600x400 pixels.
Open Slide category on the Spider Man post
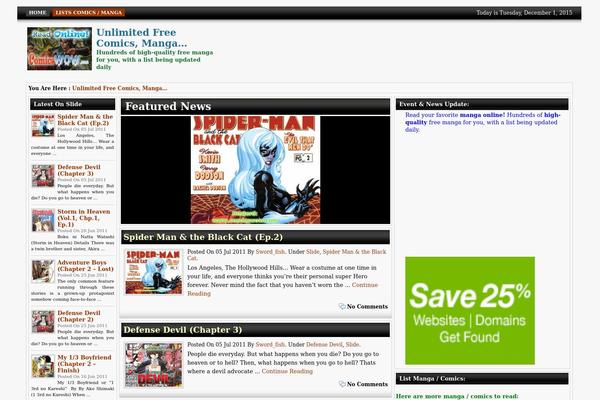click(313, 251)
